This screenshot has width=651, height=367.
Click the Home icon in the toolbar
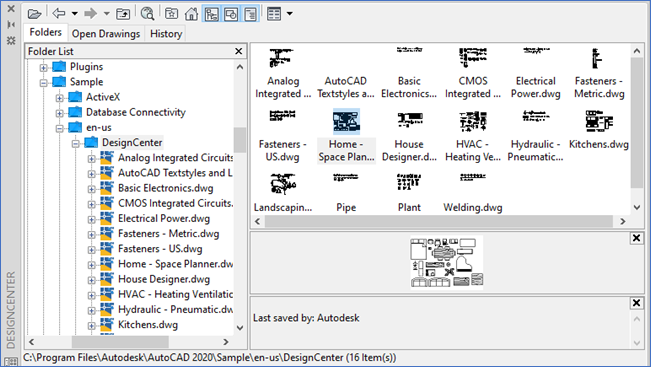click(x=191, y=14)
